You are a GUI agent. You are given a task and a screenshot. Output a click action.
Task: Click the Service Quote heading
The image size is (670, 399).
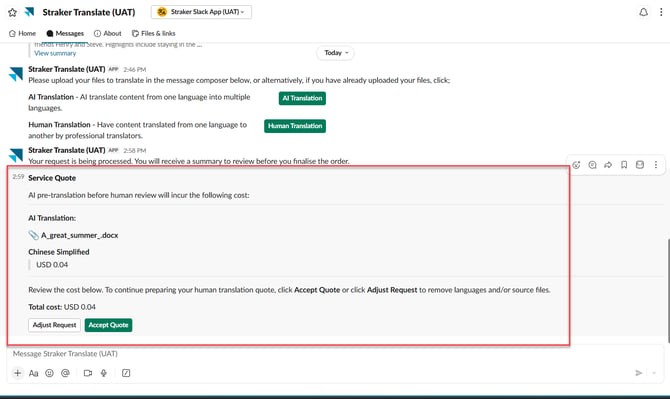coord(52,178)
